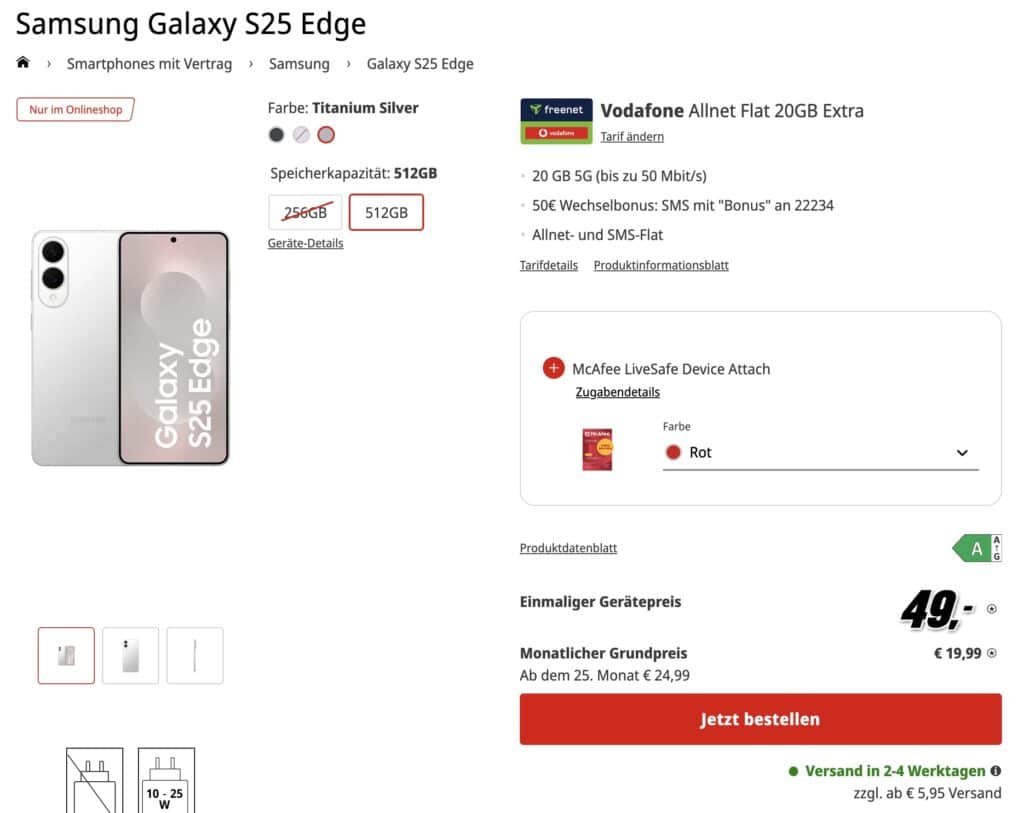Select the back view phone thumbnail
The image size is (1024, 813).
click(x=130, y=656)
